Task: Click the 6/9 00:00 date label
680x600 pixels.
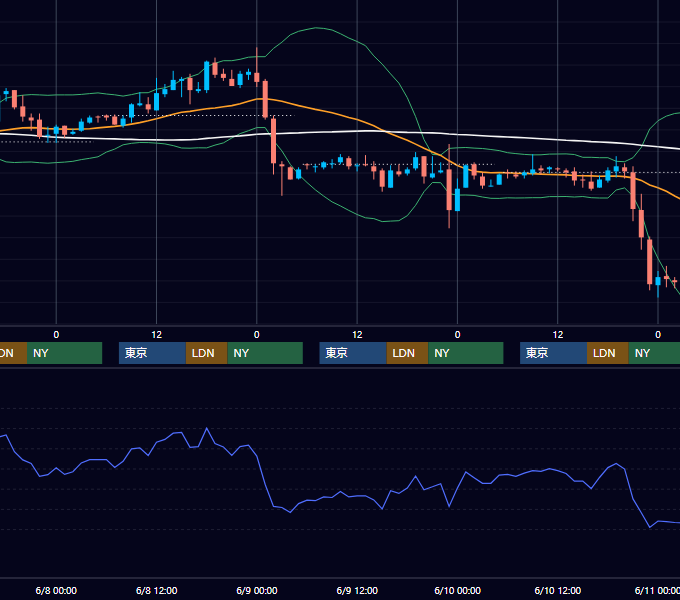Action: tap(257, 590)
